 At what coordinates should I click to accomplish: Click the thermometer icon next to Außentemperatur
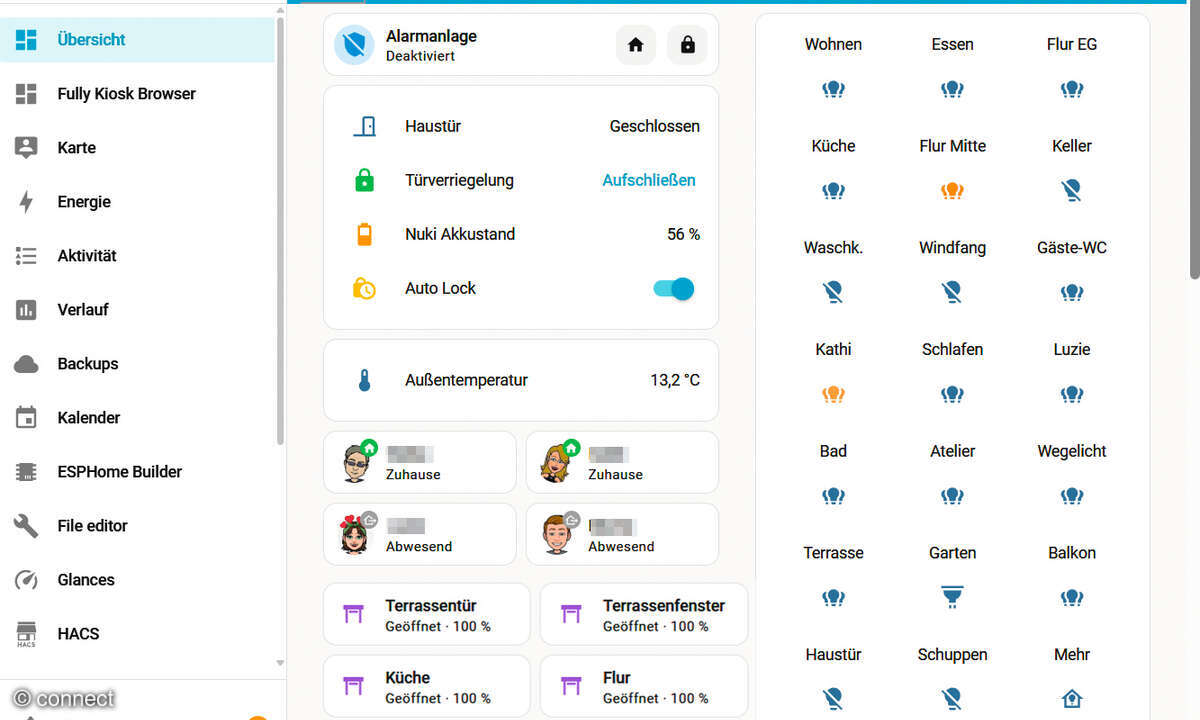(366, 380)
